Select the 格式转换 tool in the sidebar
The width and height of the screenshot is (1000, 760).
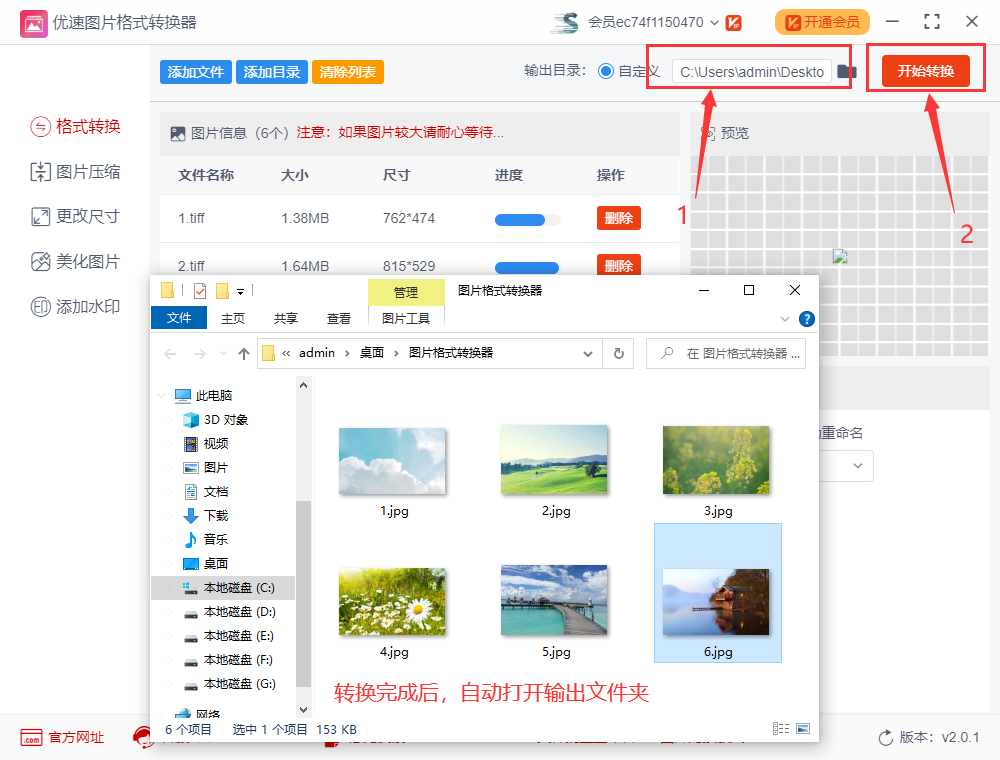pyautogui.click(x=75, y=127)
